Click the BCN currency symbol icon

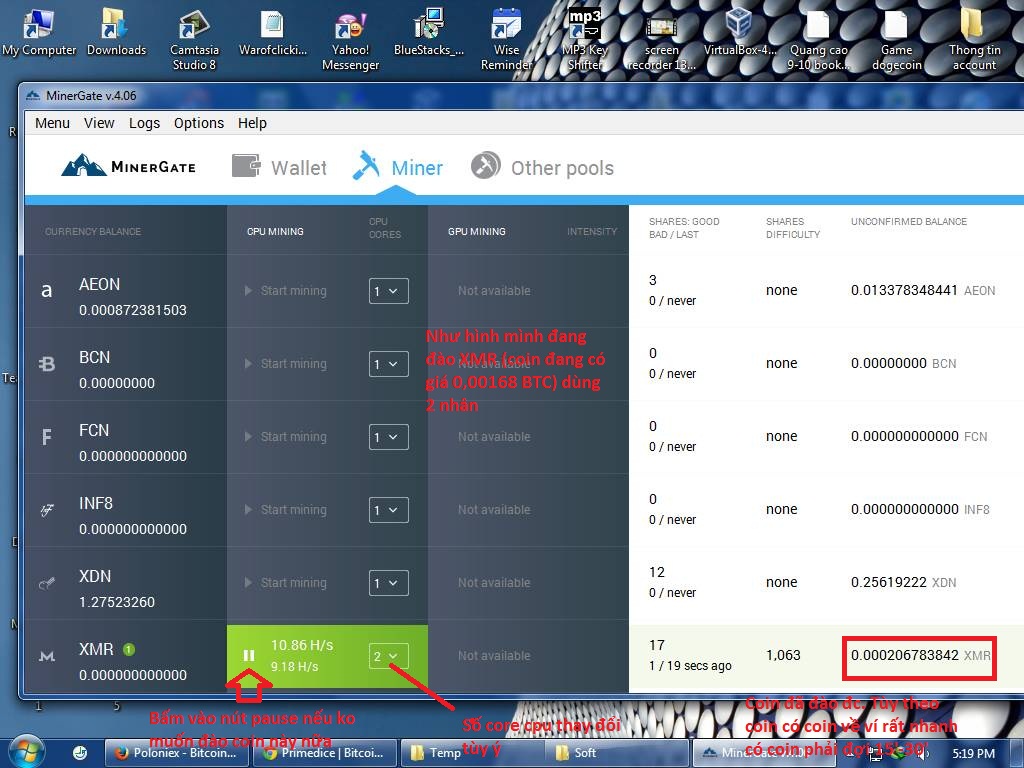46,363
